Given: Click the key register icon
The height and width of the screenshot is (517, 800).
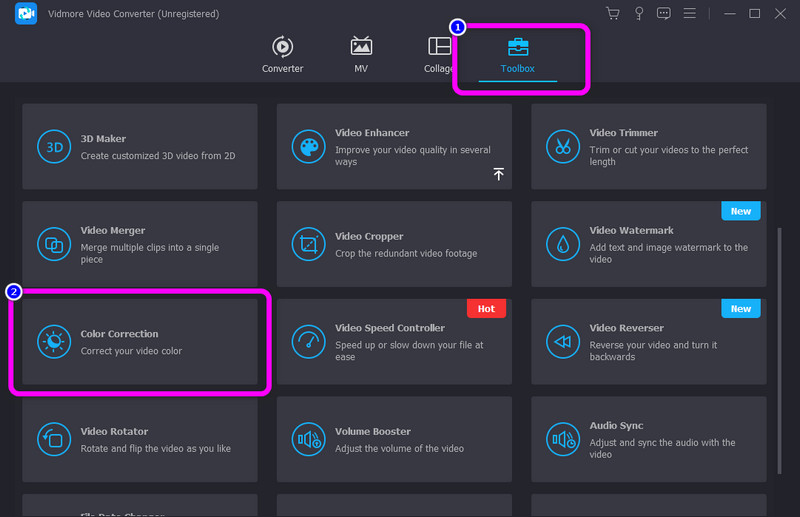Looking at the screenshot, I should point(638,13).
